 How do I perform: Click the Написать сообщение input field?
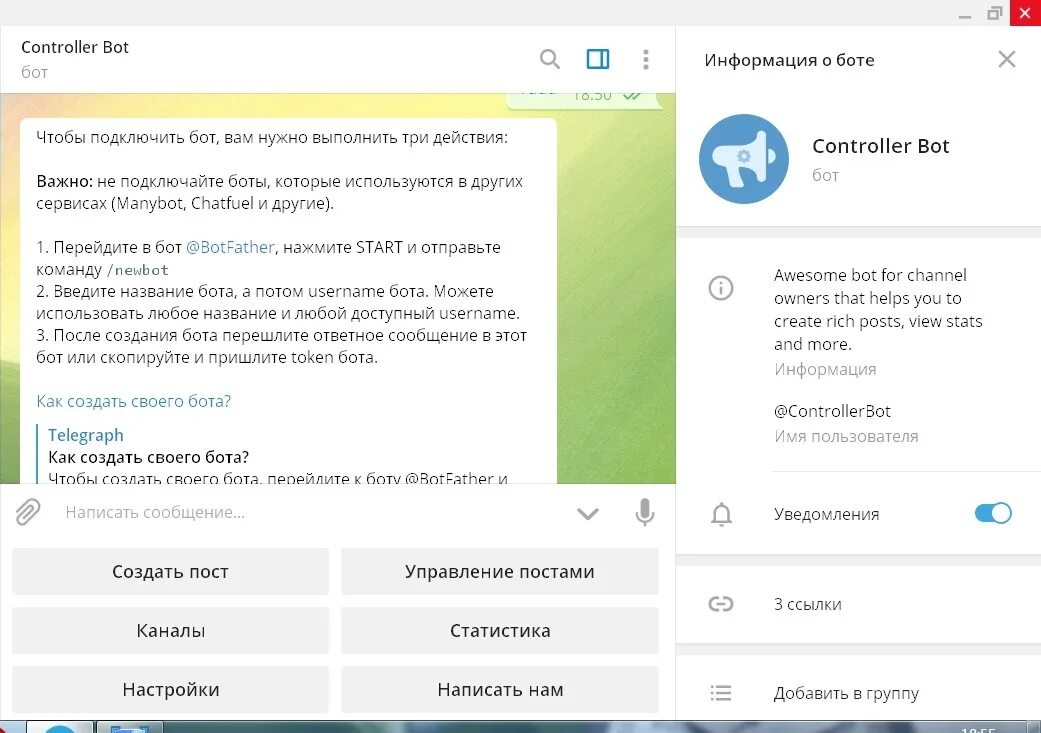tap(312, 513)
